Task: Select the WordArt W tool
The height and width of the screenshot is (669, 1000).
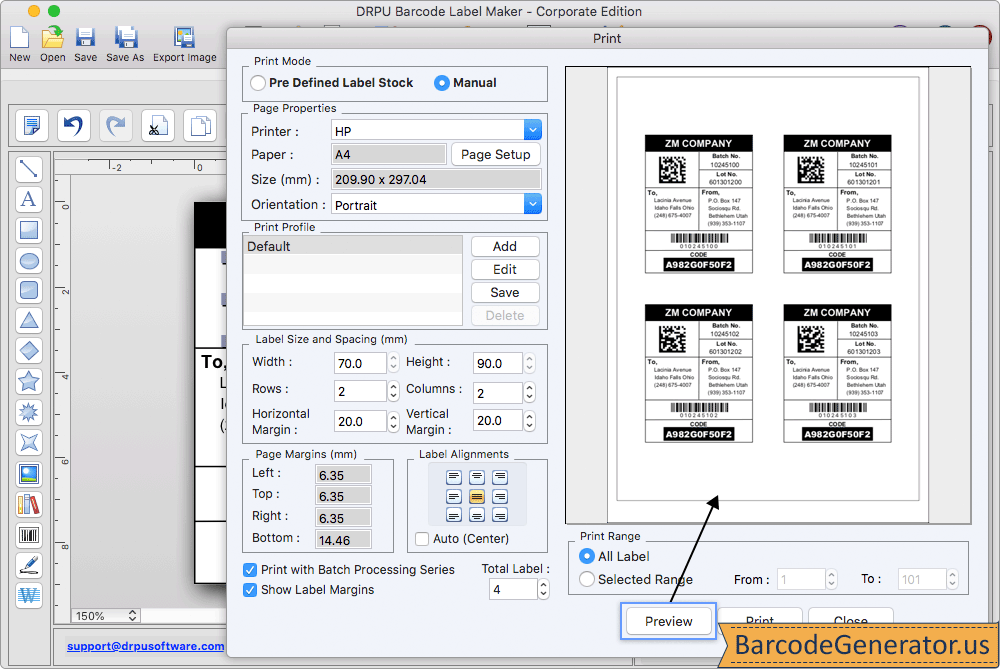Action: [x=29, y=596]
